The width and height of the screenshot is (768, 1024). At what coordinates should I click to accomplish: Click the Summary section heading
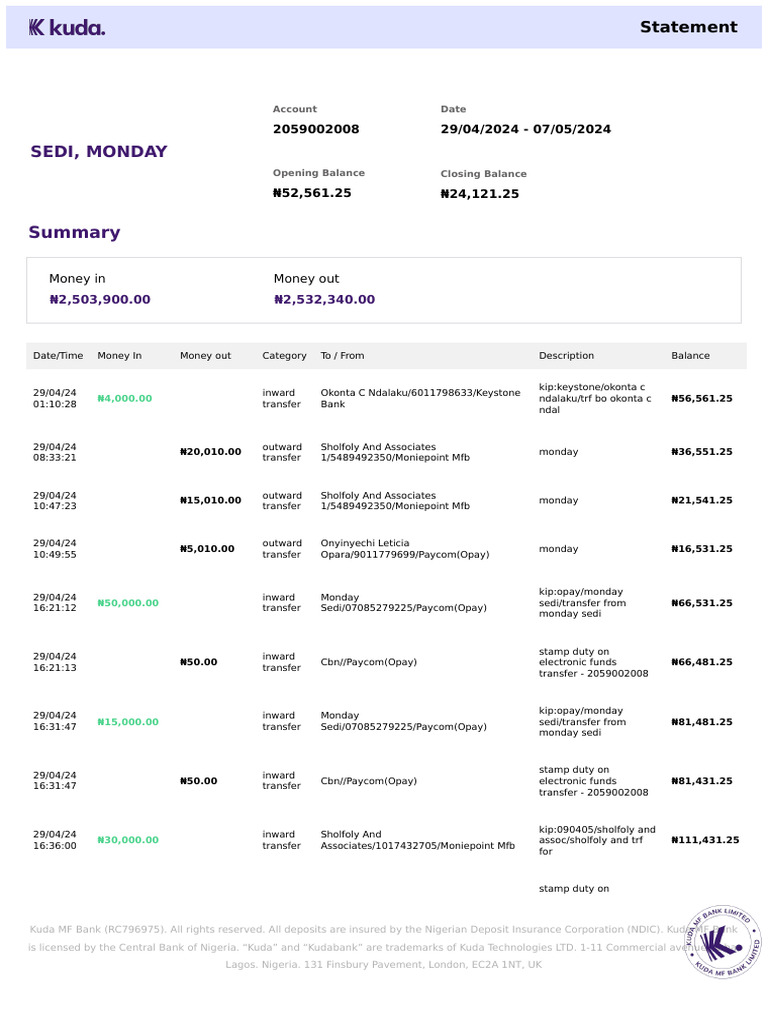click(74, 233)
